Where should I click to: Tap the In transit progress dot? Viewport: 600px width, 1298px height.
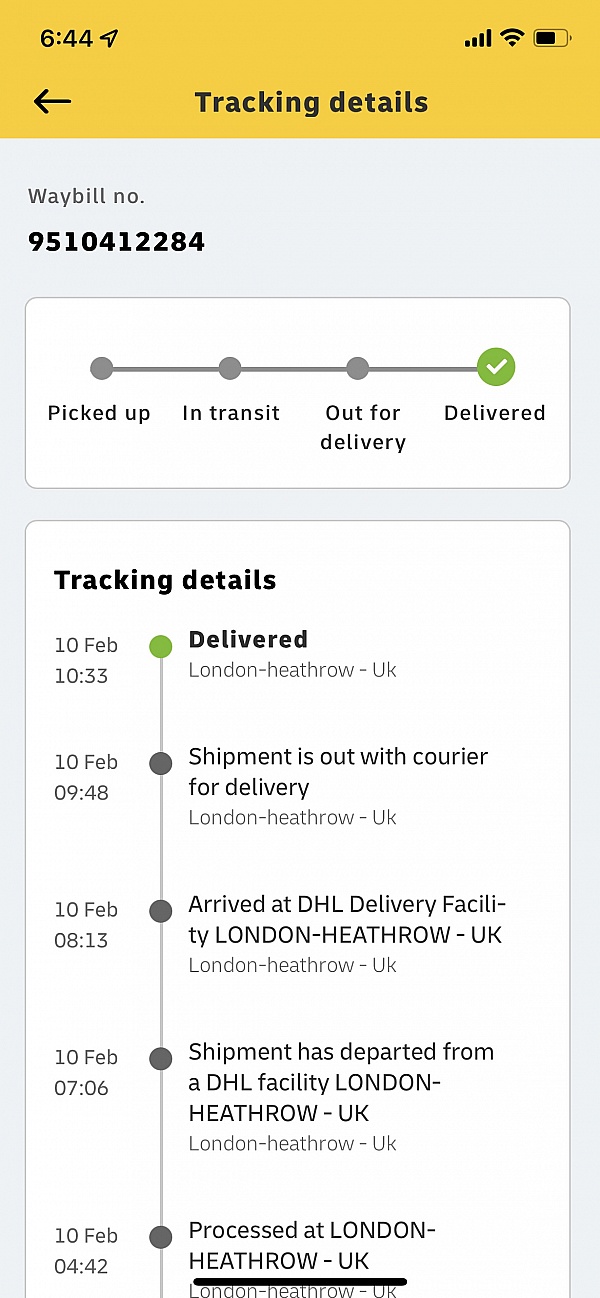click(x=230, y=369)
